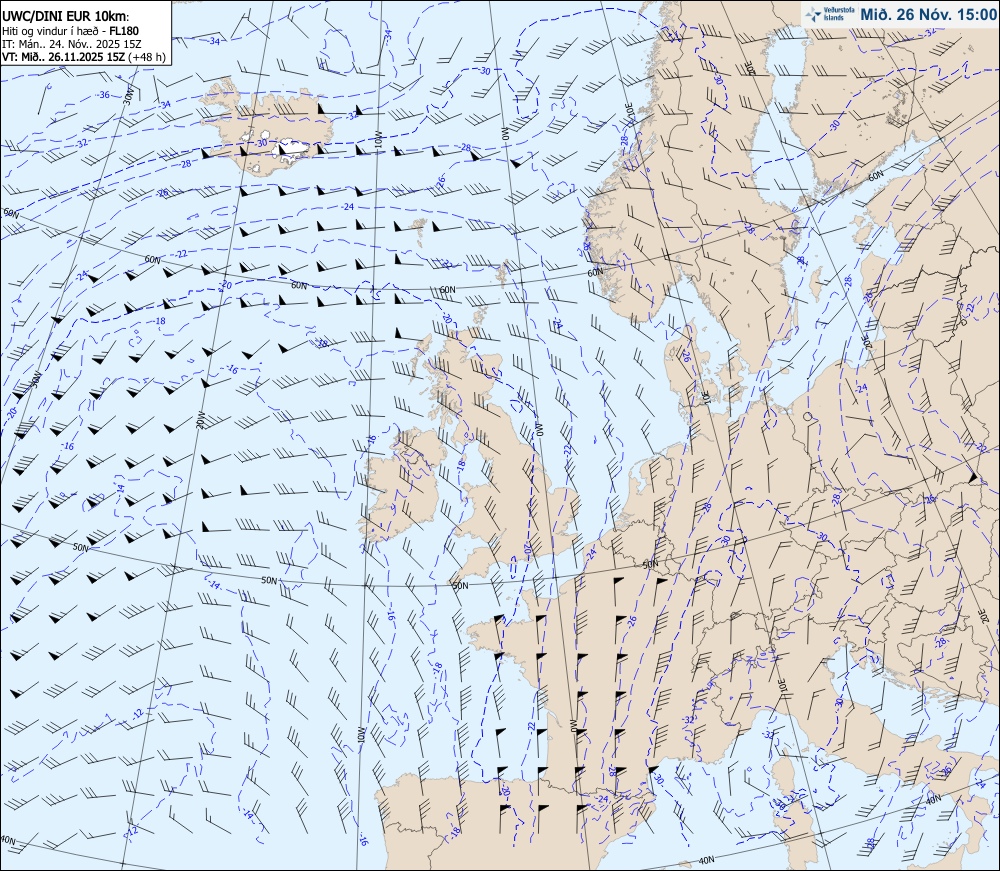Click the "VT: Mið.. 26.11.2025 15Z (+48 h)" valid time
Image resolution: width=1000 pixels, height=871 pixels.
pos(84,57)
